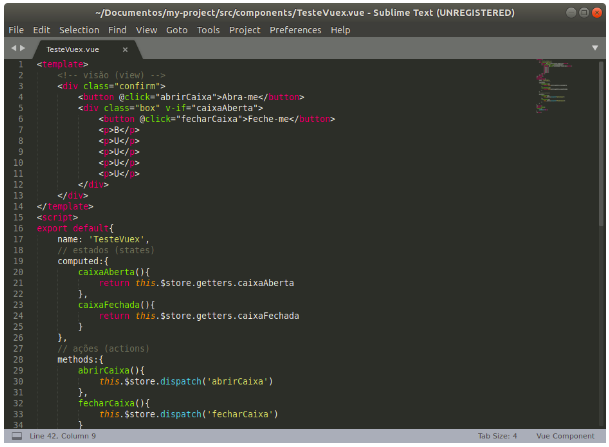Screen dimensions: 609x447
Task: Click the Tab Size: 4 indicator
Action: 497,436
